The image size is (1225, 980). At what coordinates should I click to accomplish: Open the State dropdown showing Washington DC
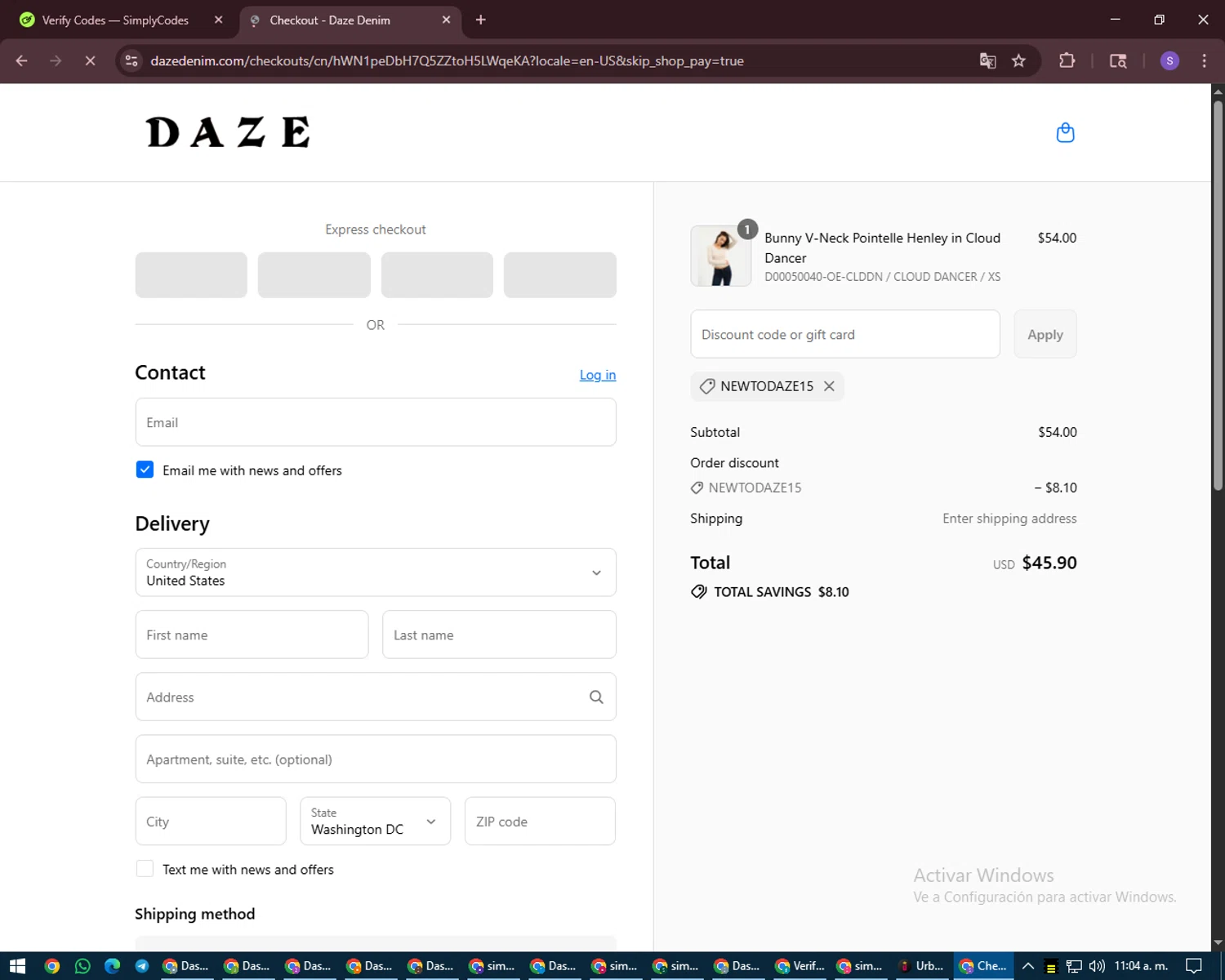375,821
